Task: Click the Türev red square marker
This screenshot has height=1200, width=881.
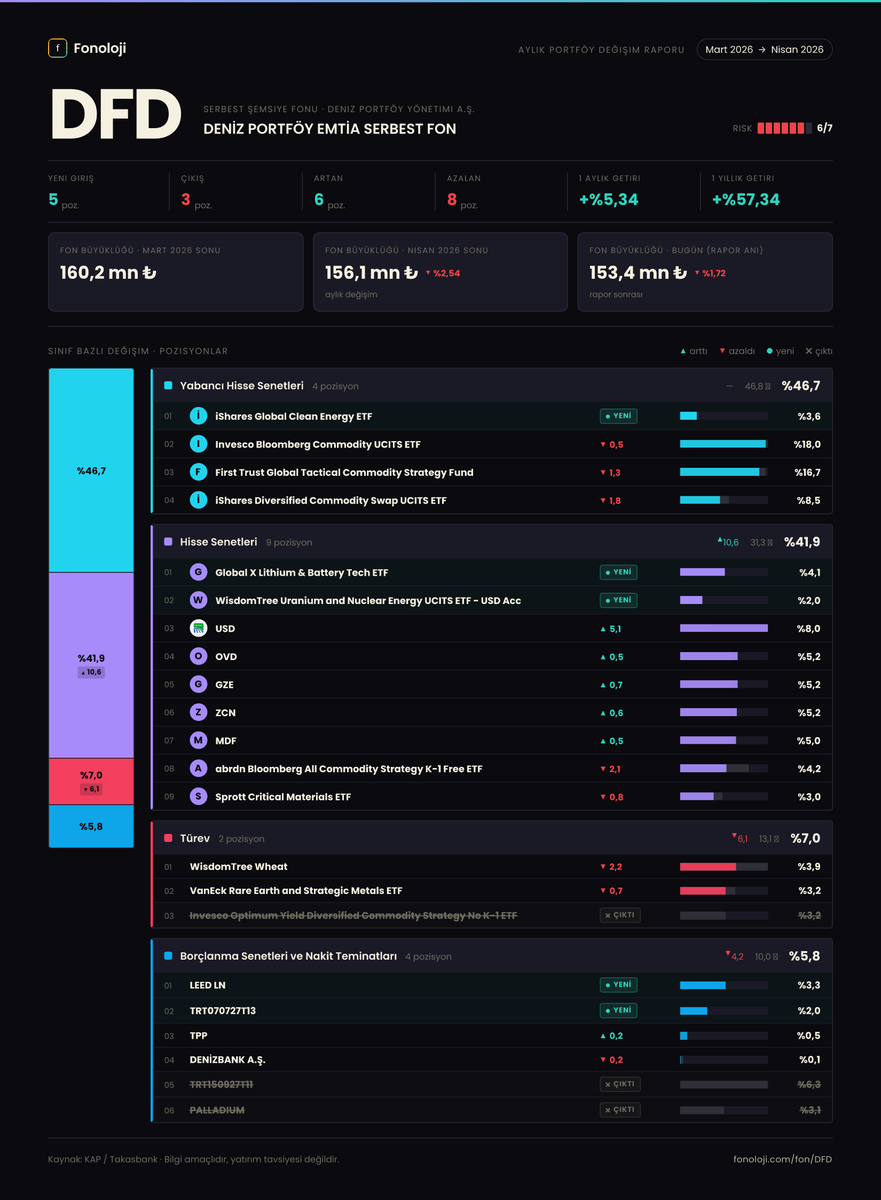Action: pyautogui.click(x=168, y=838)
